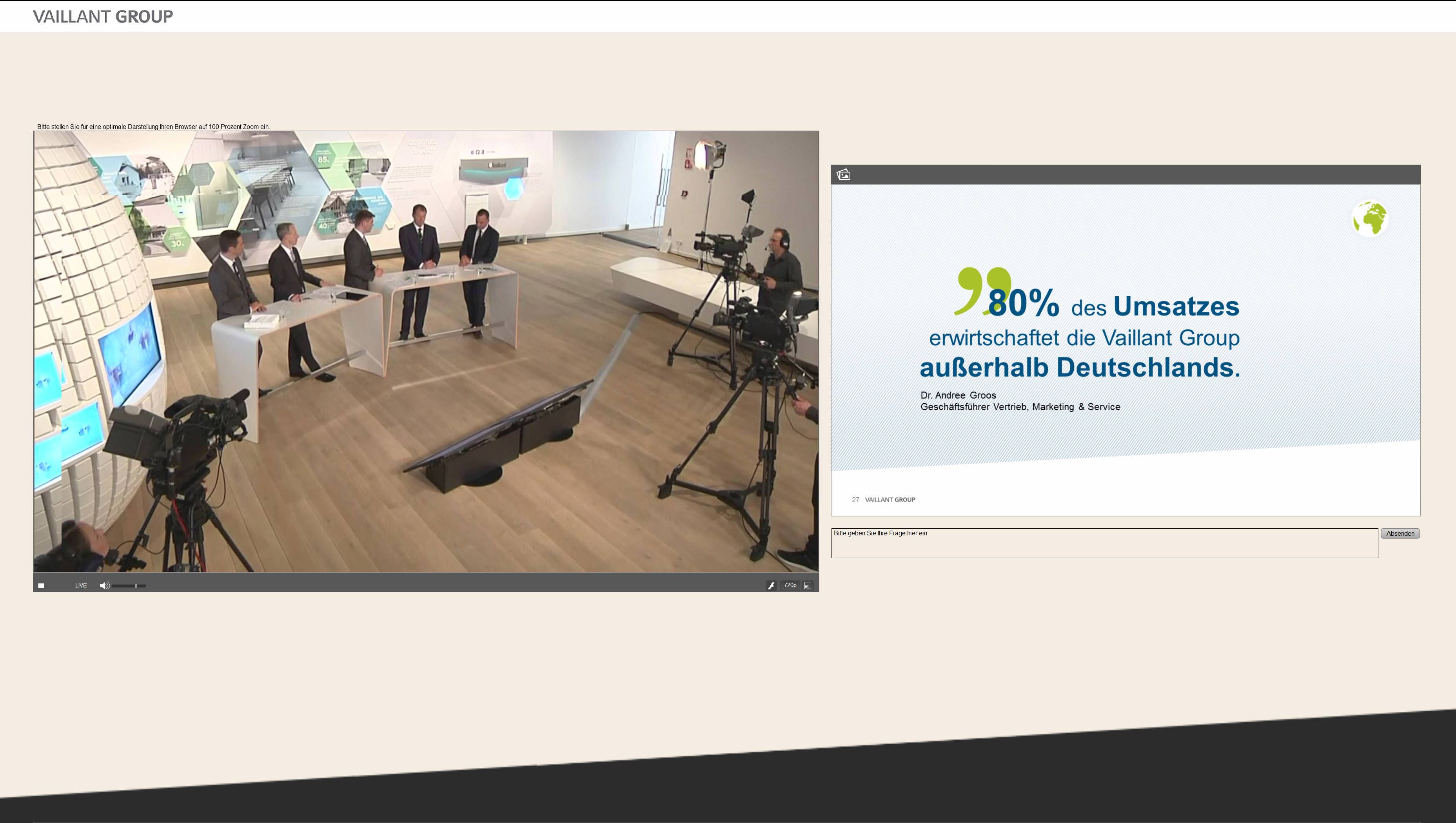The image size is (1456, 823).
Task: Focus the question input field
Action: tap(1104, 543)
